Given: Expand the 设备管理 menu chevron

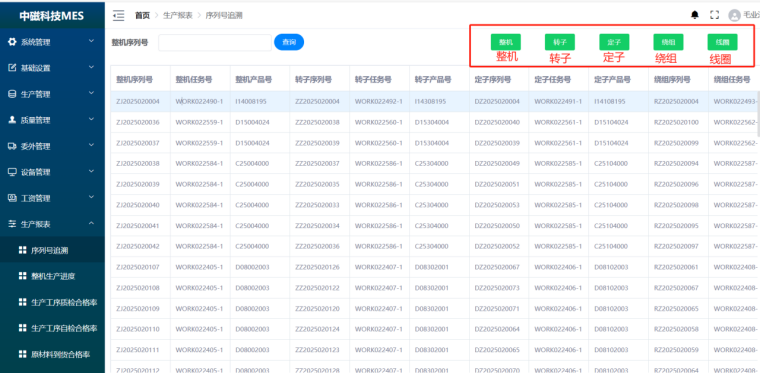Looking at the screenshot, I should [91, 171].
